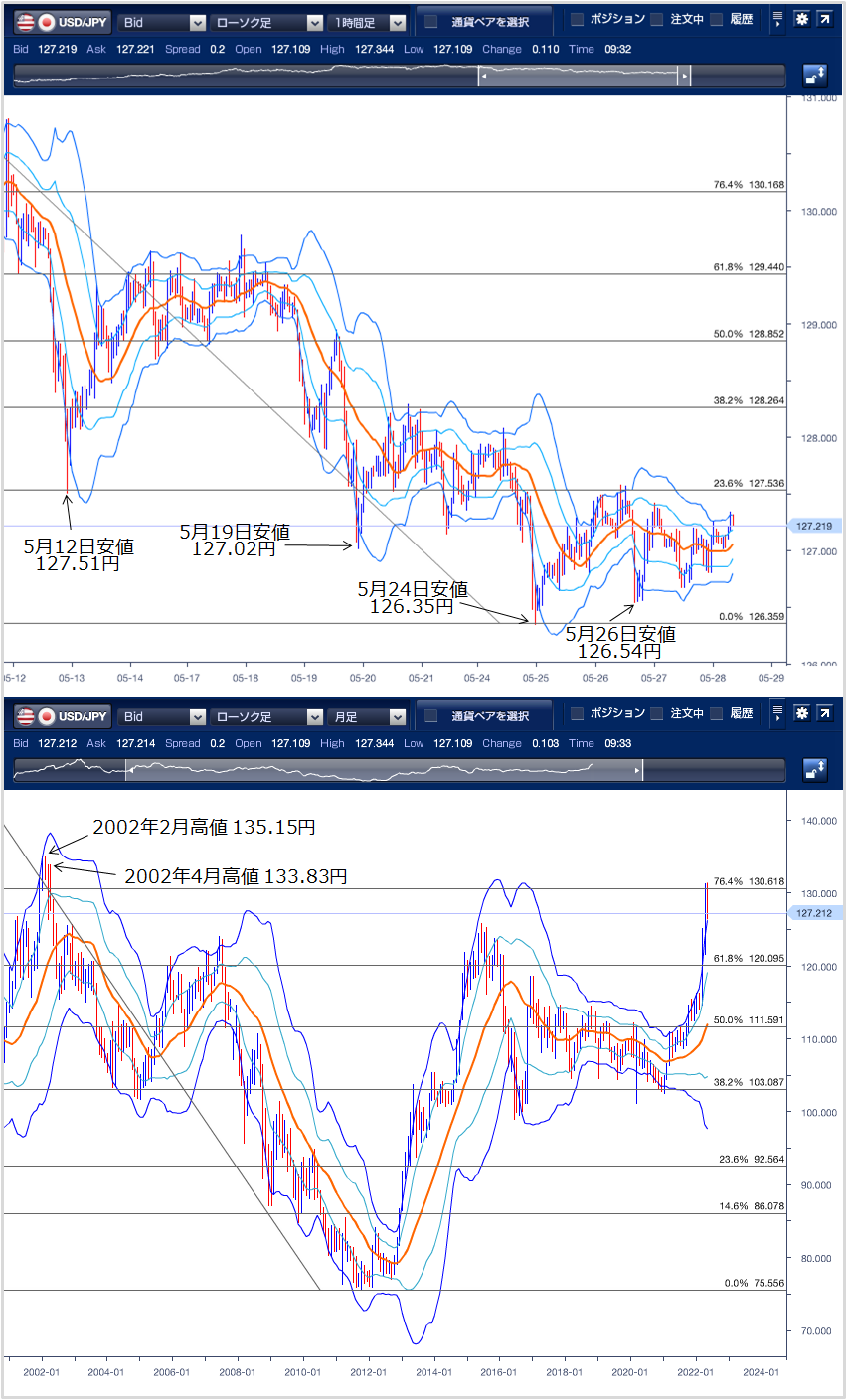The width and height of the screenshot is (847, 1400).
Task: Click the 61.8% 120.095 Fibonacci label
Action: pyautogui.click(x=750, y=958)
